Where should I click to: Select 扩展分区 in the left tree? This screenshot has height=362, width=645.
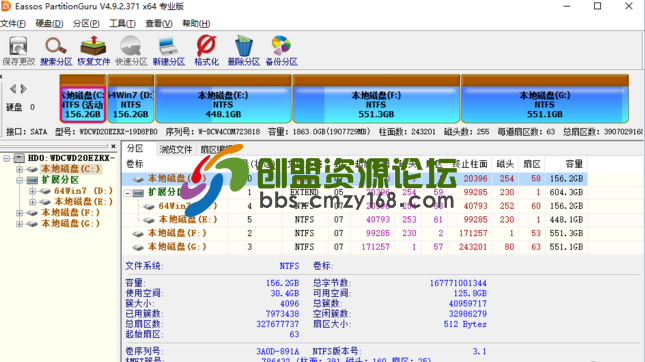(x=60, y=180)
